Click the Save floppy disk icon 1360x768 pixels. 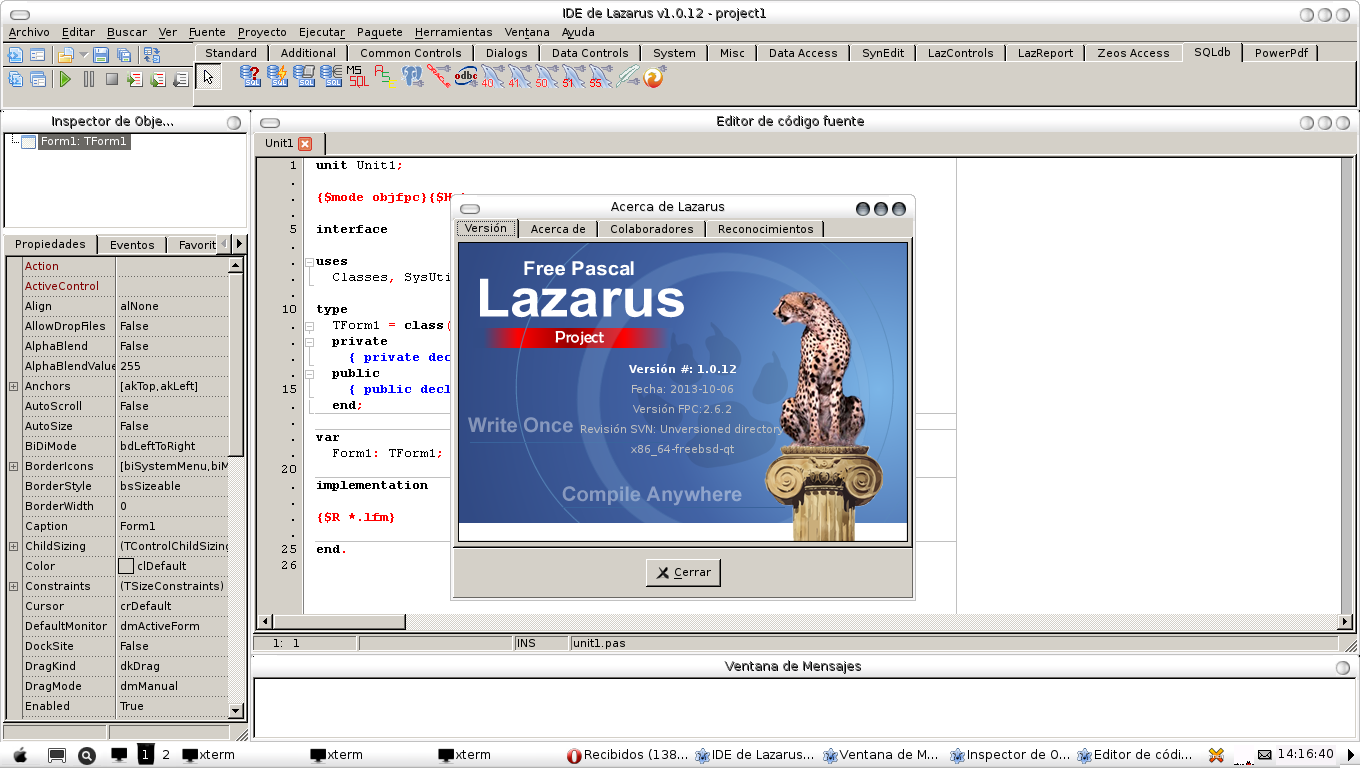(x=101, y=55)
